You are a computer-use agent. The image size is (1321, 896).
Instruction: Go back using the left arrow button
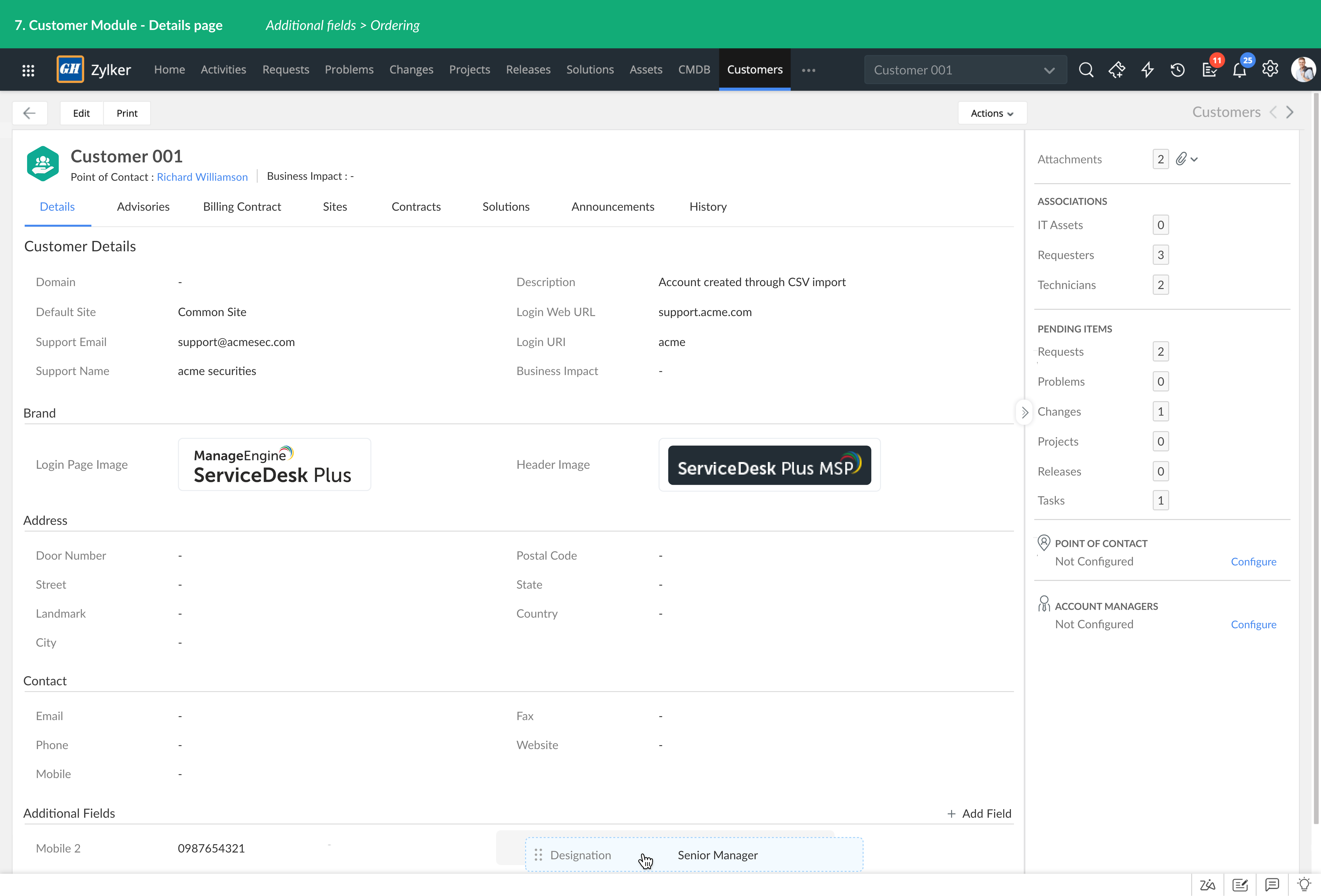[29, 113]
